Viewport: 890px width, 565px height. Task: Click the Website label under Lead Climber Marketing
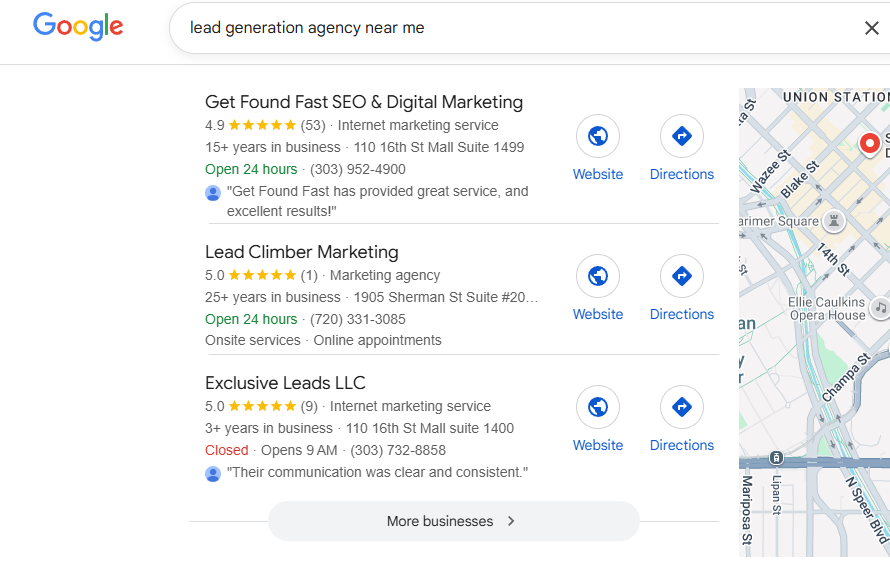(x=598, y=314)
